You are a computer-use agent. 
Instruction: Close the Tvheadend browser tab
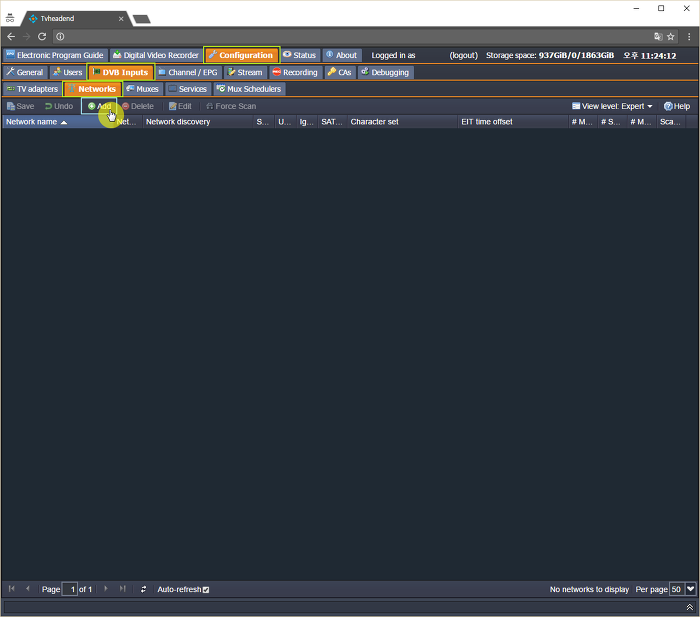(x=121, y=19)
